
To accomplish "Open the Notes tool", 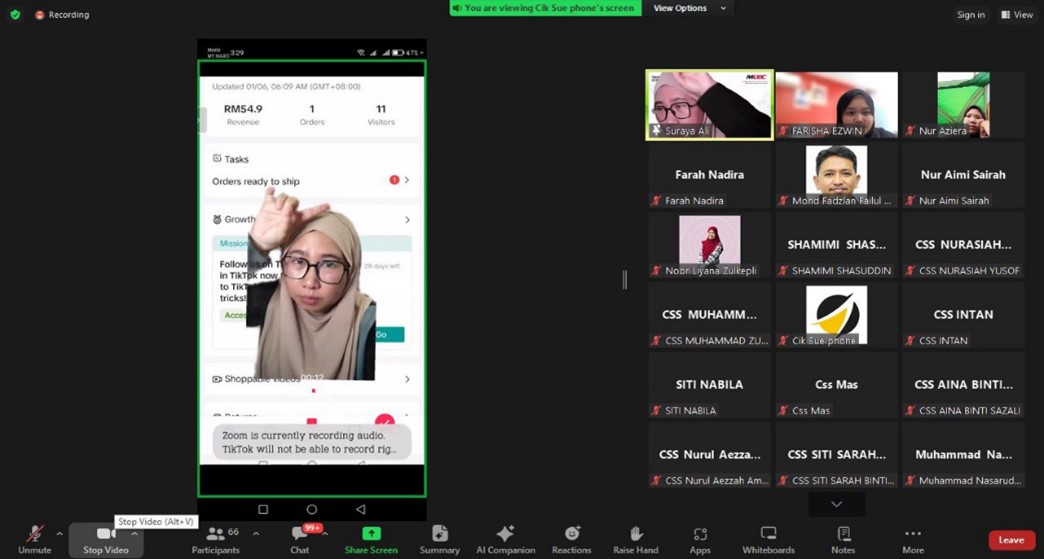I will [842, 538].
